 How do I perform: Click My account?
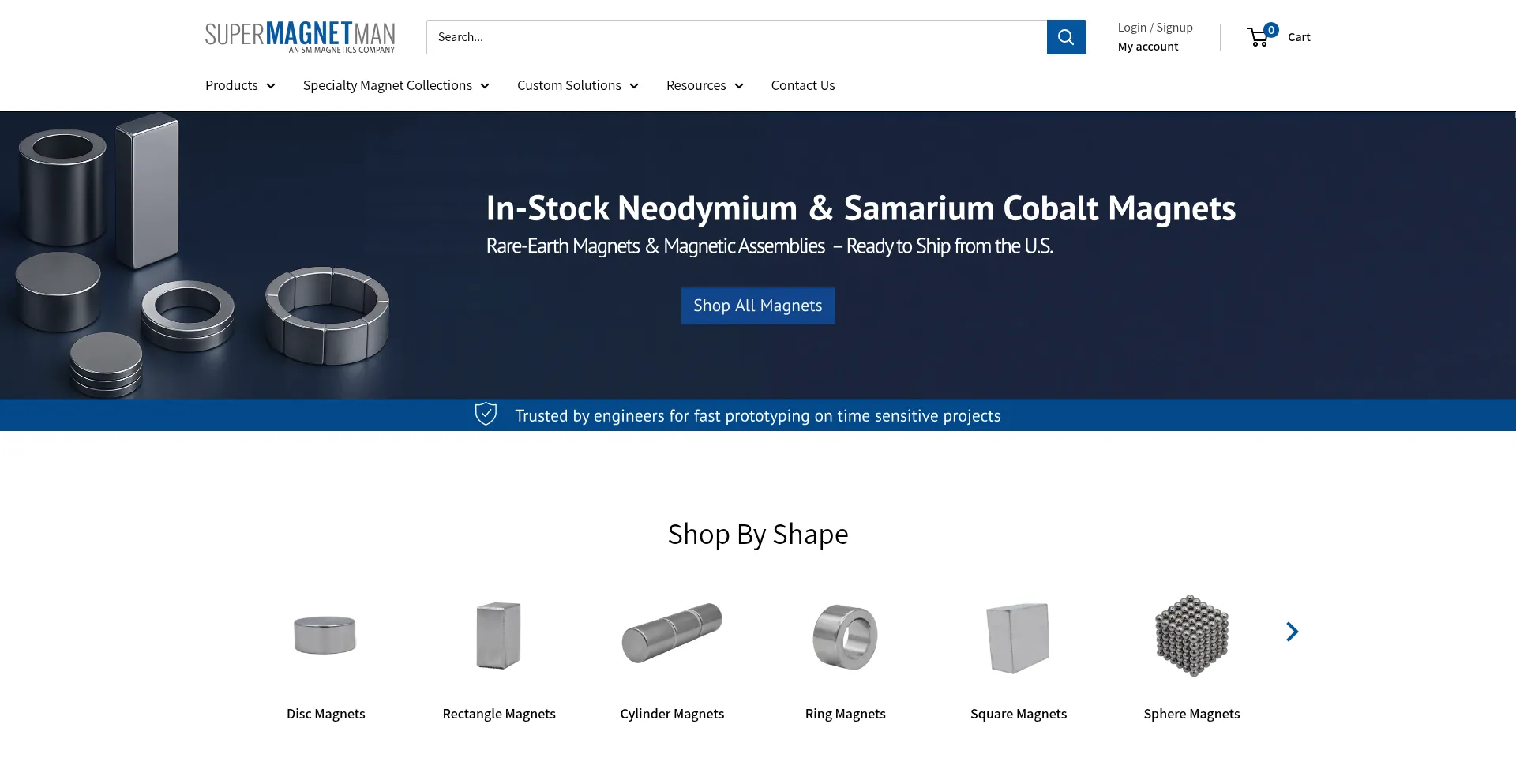coord(1147,46)
